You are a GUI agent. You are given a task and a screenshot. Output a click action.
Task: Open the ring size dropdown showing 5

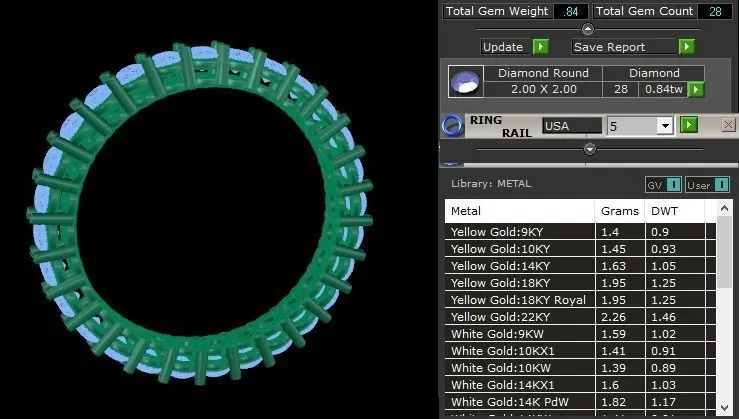[665, 126]
